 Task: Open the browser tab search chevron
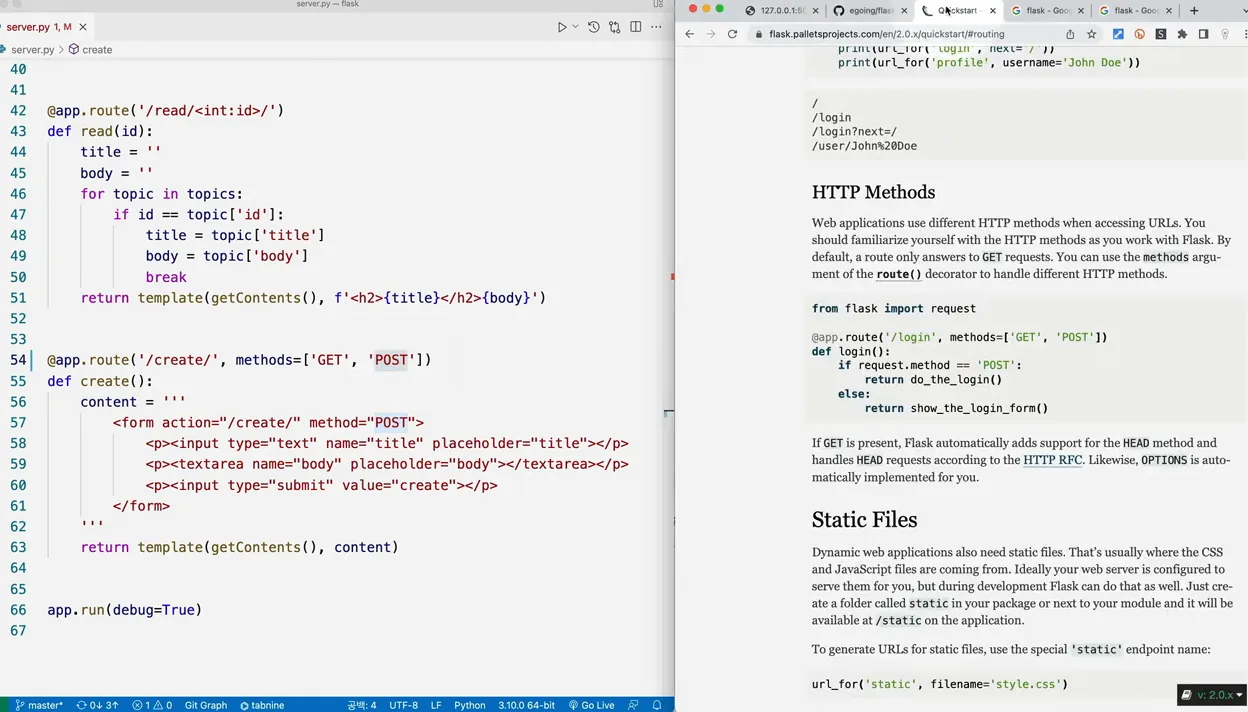coord(1243,10)
